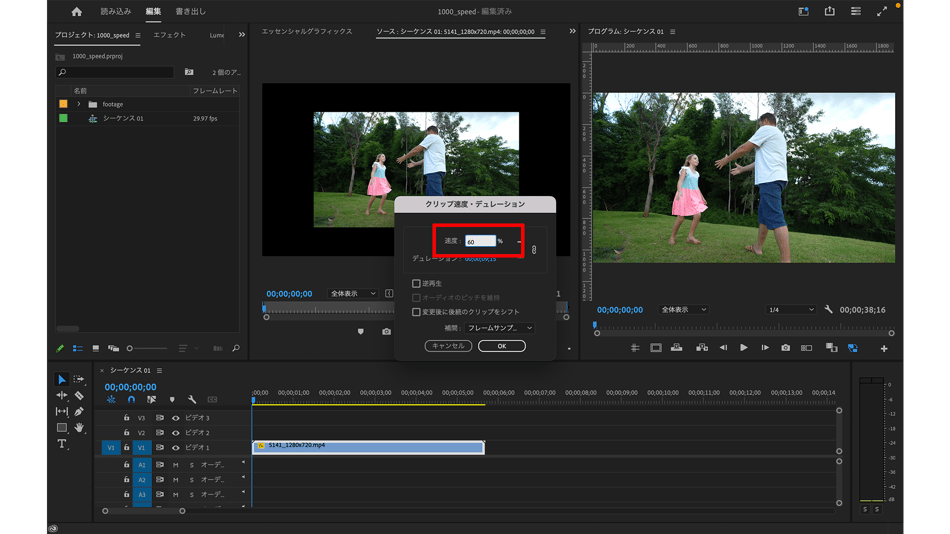Image resolution: width=950 pixels, height=534 pixels.
Task: Expand the footage bin folder
Action: click(78, 104)
